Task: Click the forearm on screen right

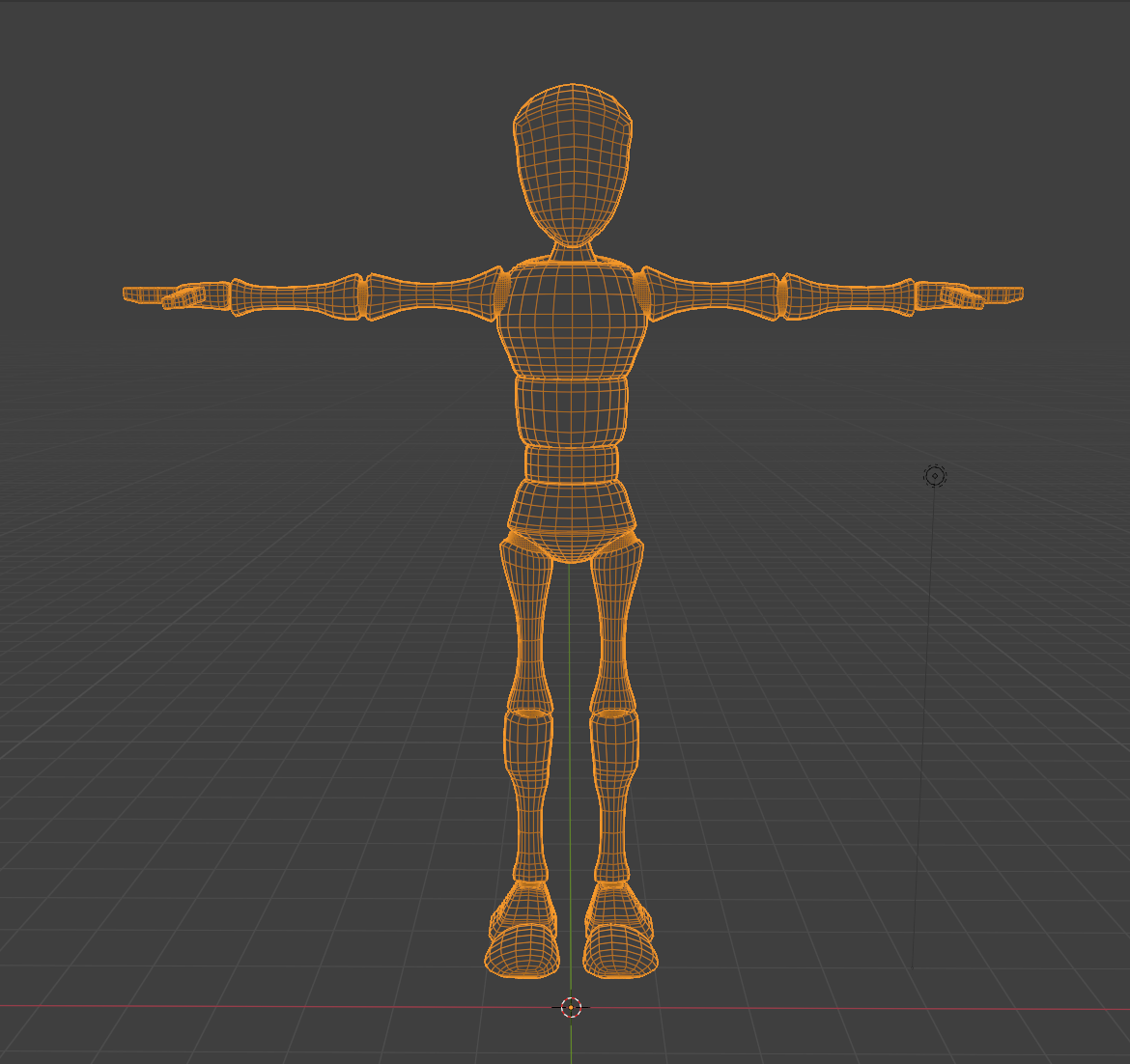Action: 847,297
